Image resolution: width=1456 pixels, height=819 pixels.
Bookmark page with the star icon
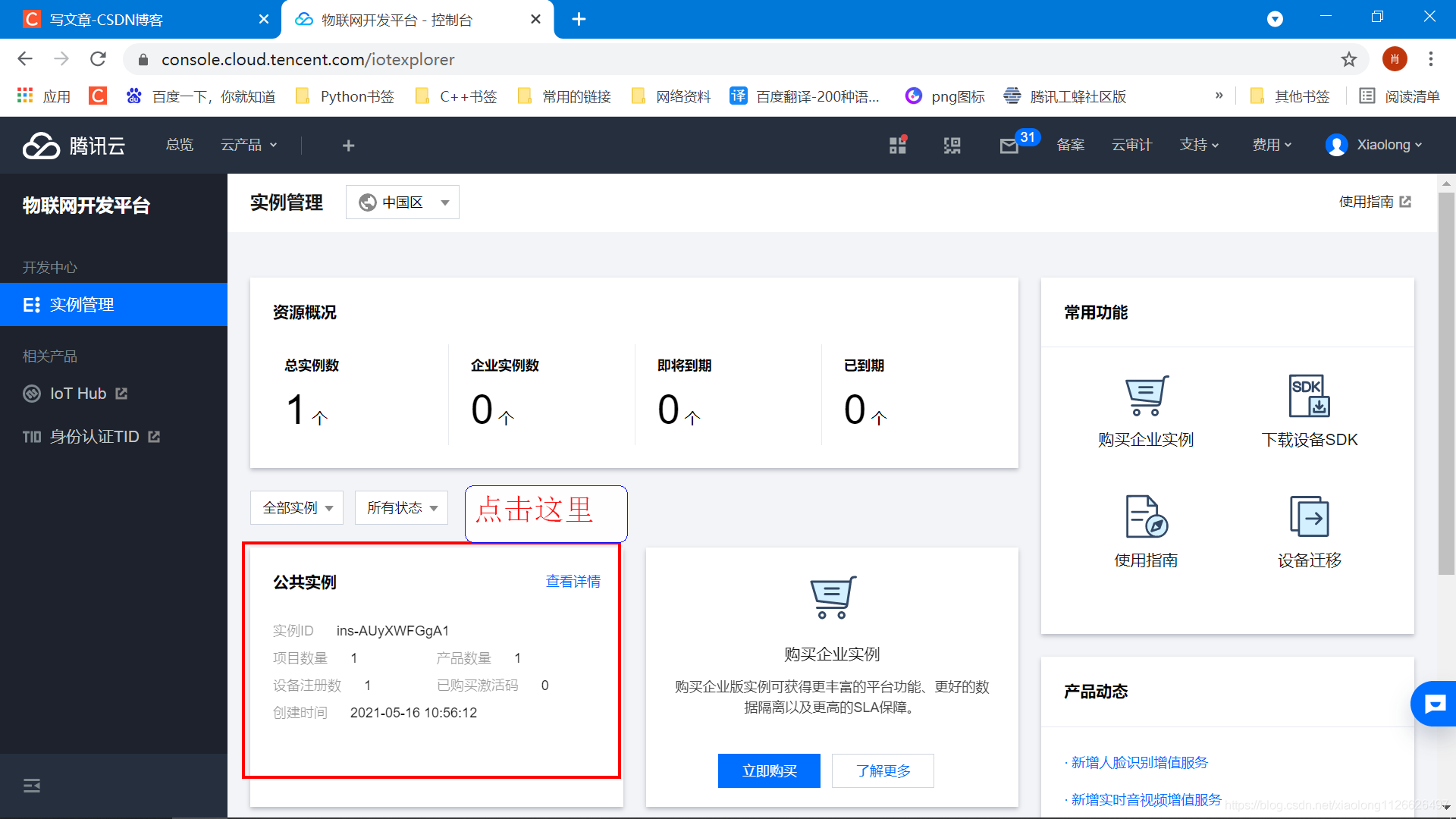tap(1348, 59)
